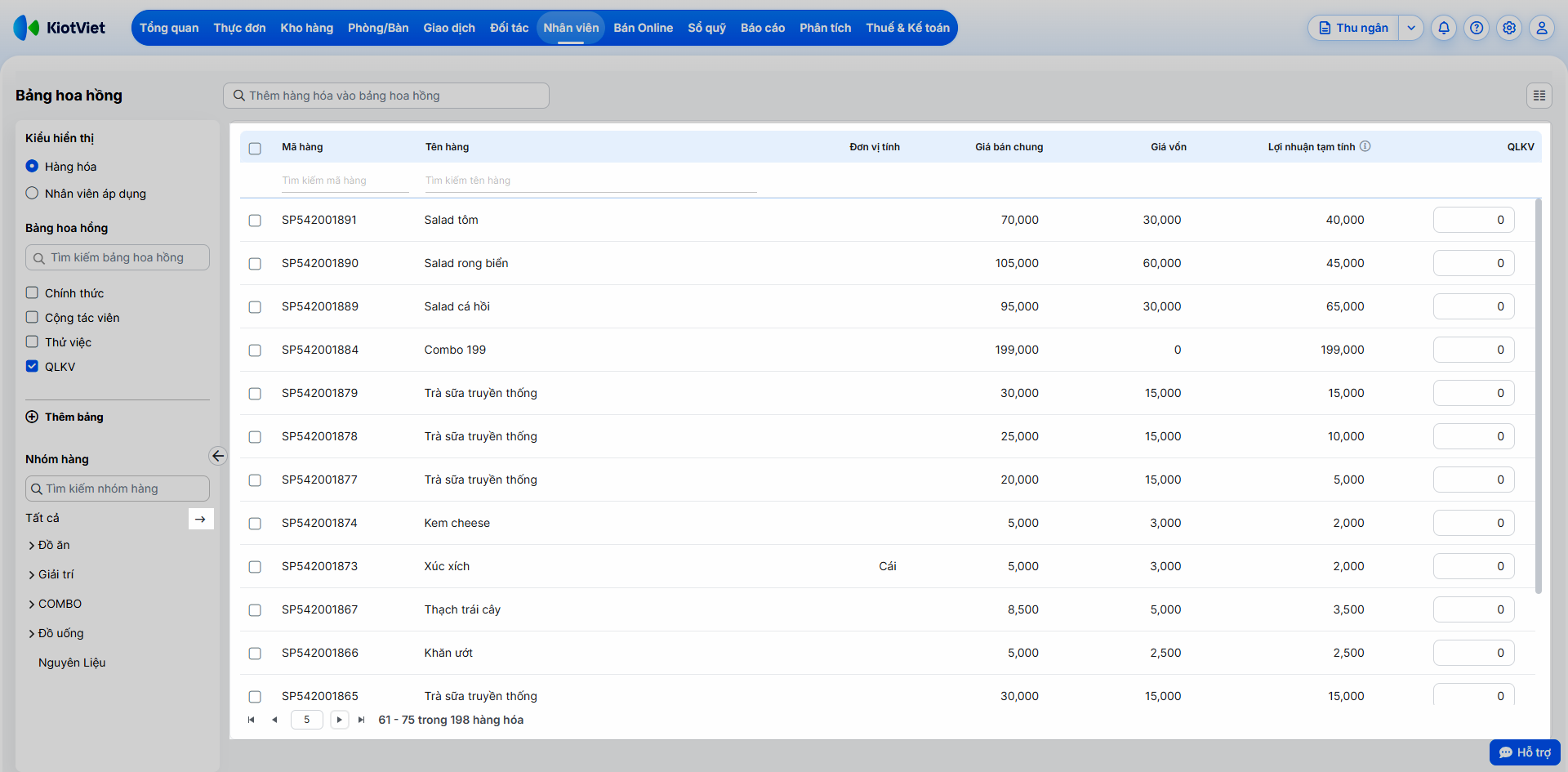Open the Báo cáo menu
1568x772 pixels.
click(763, 28)
